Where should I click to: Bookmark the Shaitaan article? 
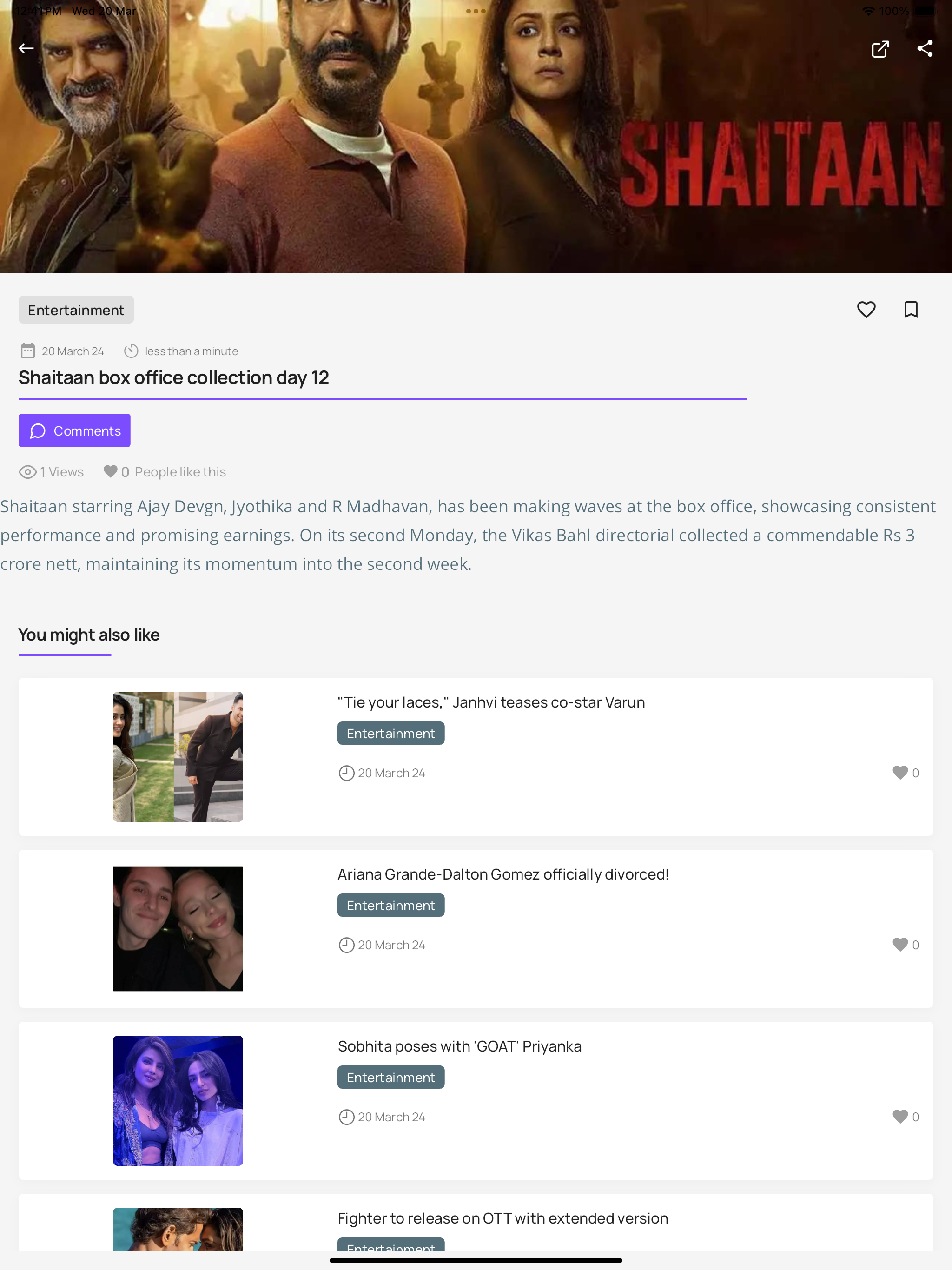point(911,310)
